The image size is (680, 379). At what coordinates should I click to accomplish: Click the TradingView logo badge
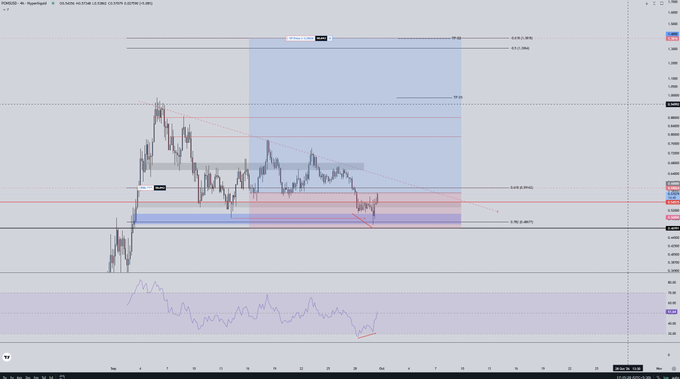pyautogui.click(x=7, y=357)
